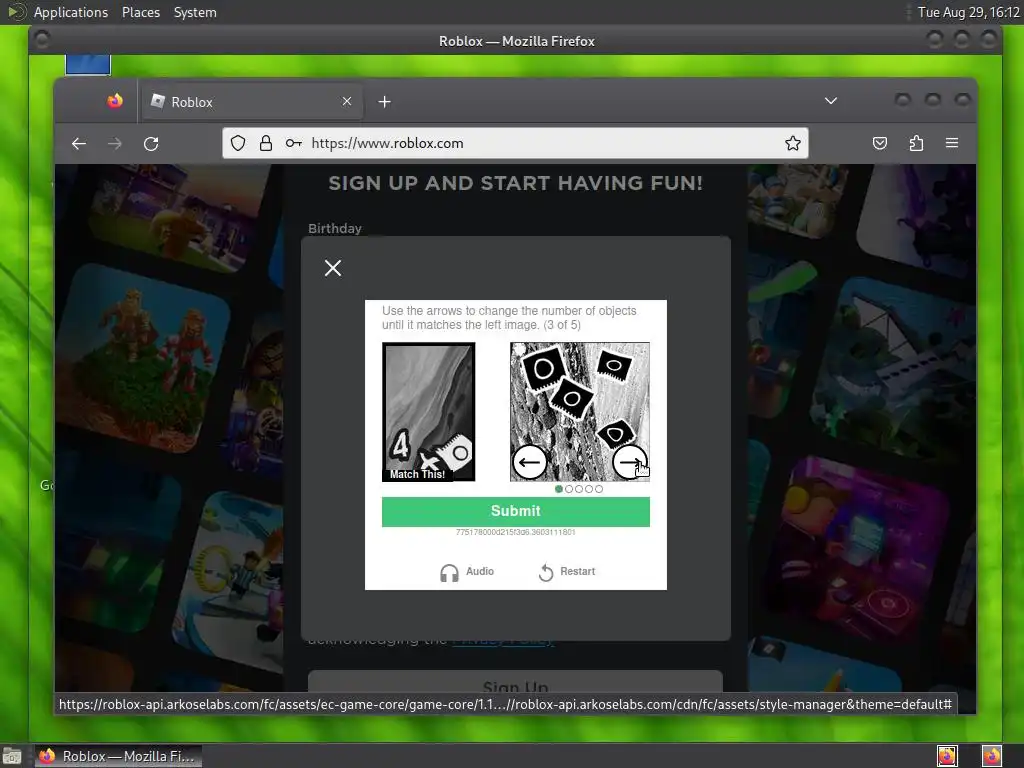Click the Firefox View icon in tab bar
The image size is (1024, 768).
click(115, 101)
